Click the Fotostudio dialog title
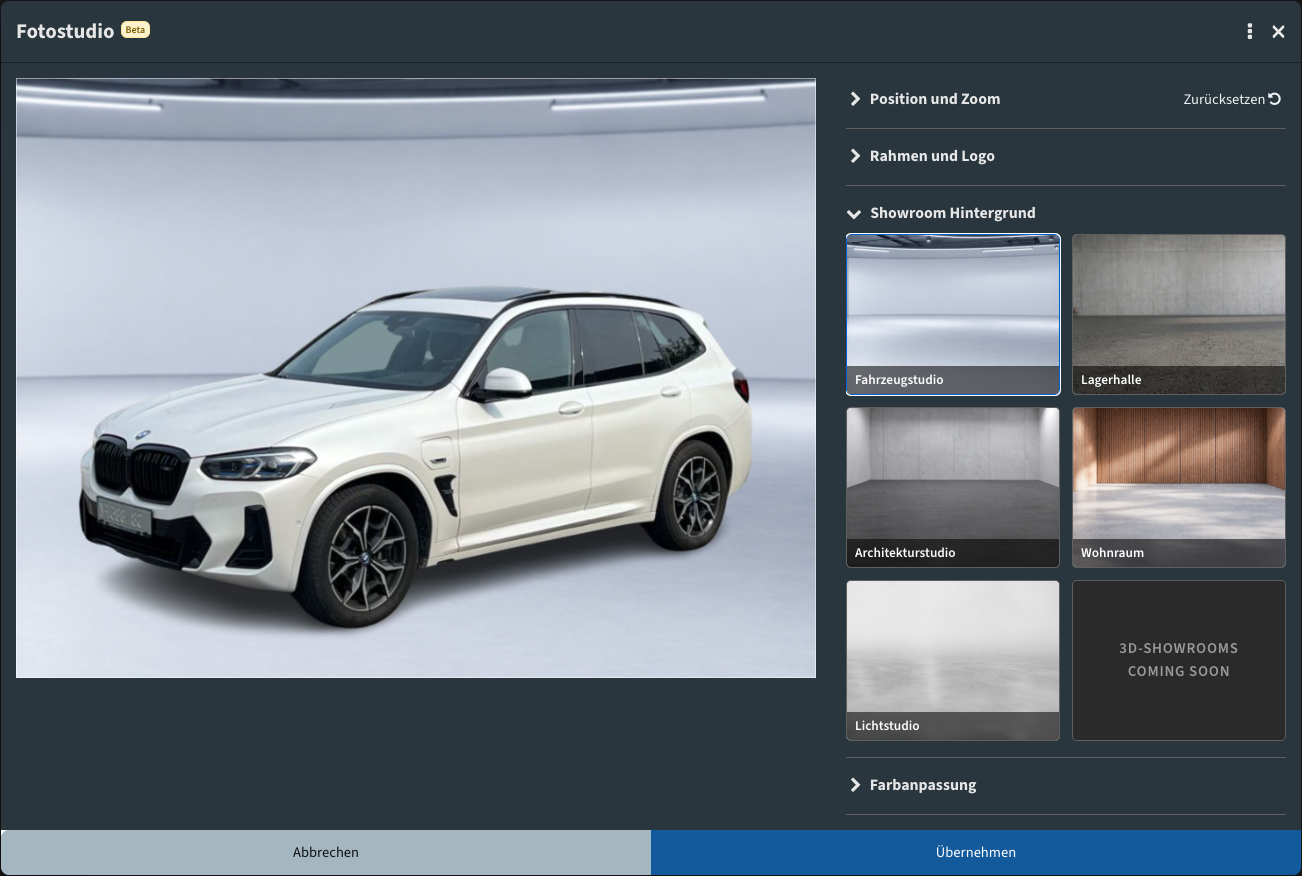 click(x=65, y=31)
